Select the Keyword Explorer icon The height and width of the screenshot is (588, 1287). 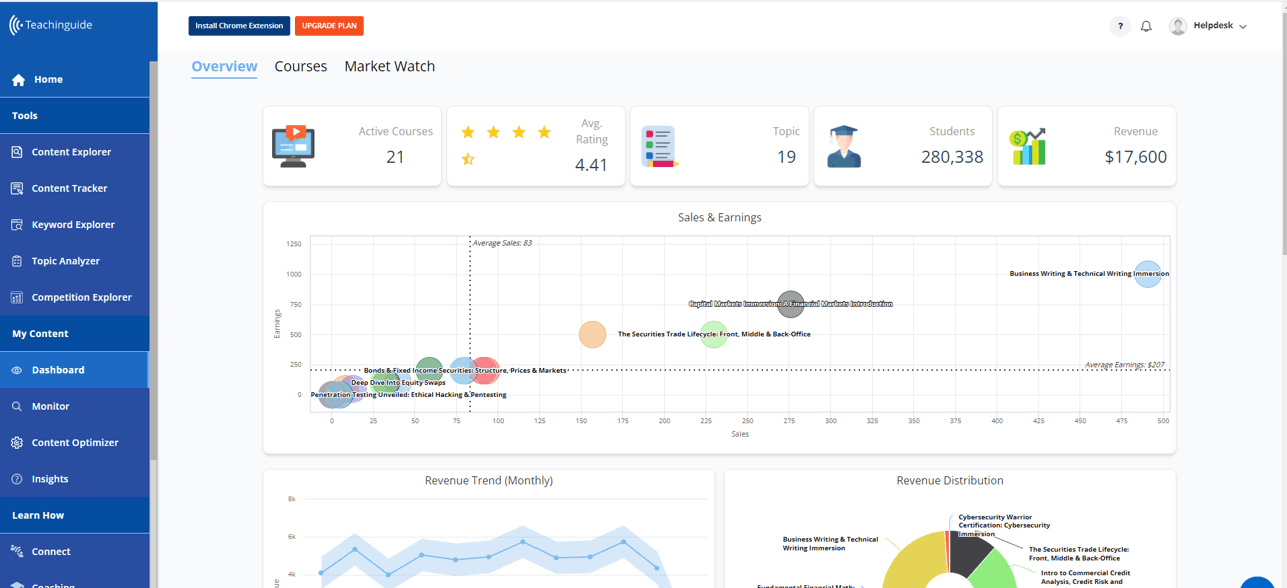click(17, 225)
